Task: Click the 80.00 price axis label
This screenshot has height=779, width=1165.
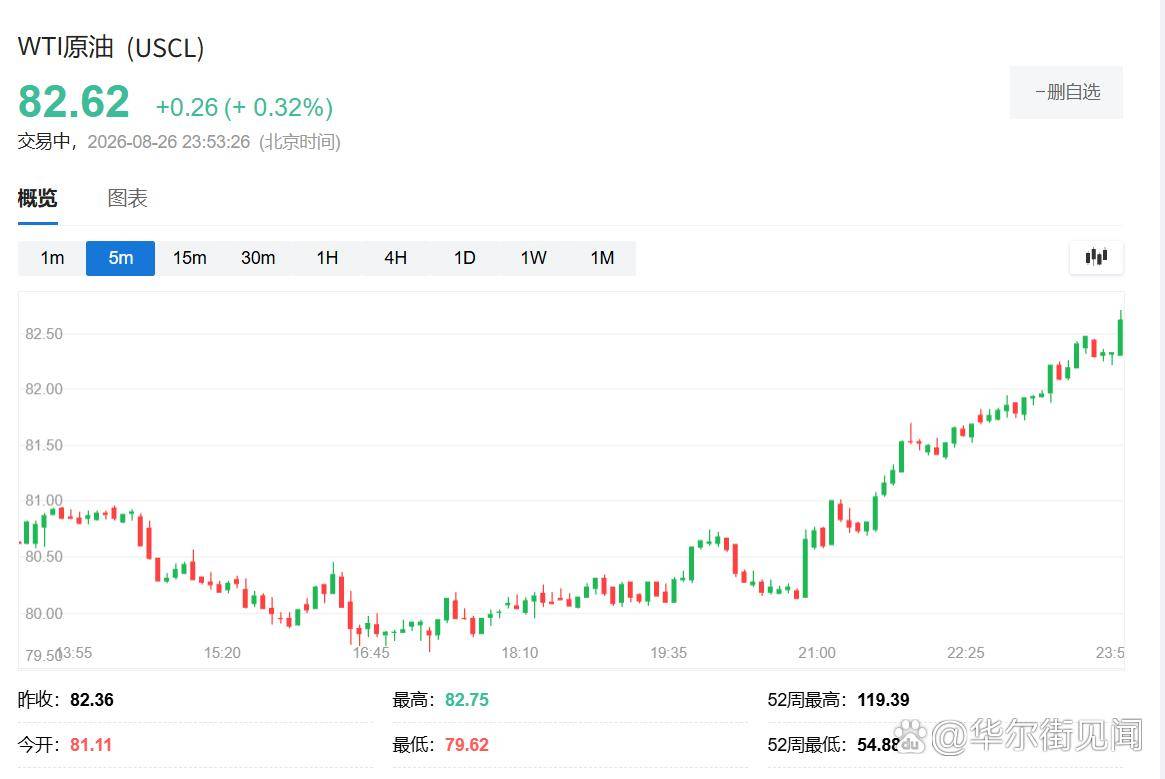Action: tap(44, 613)
